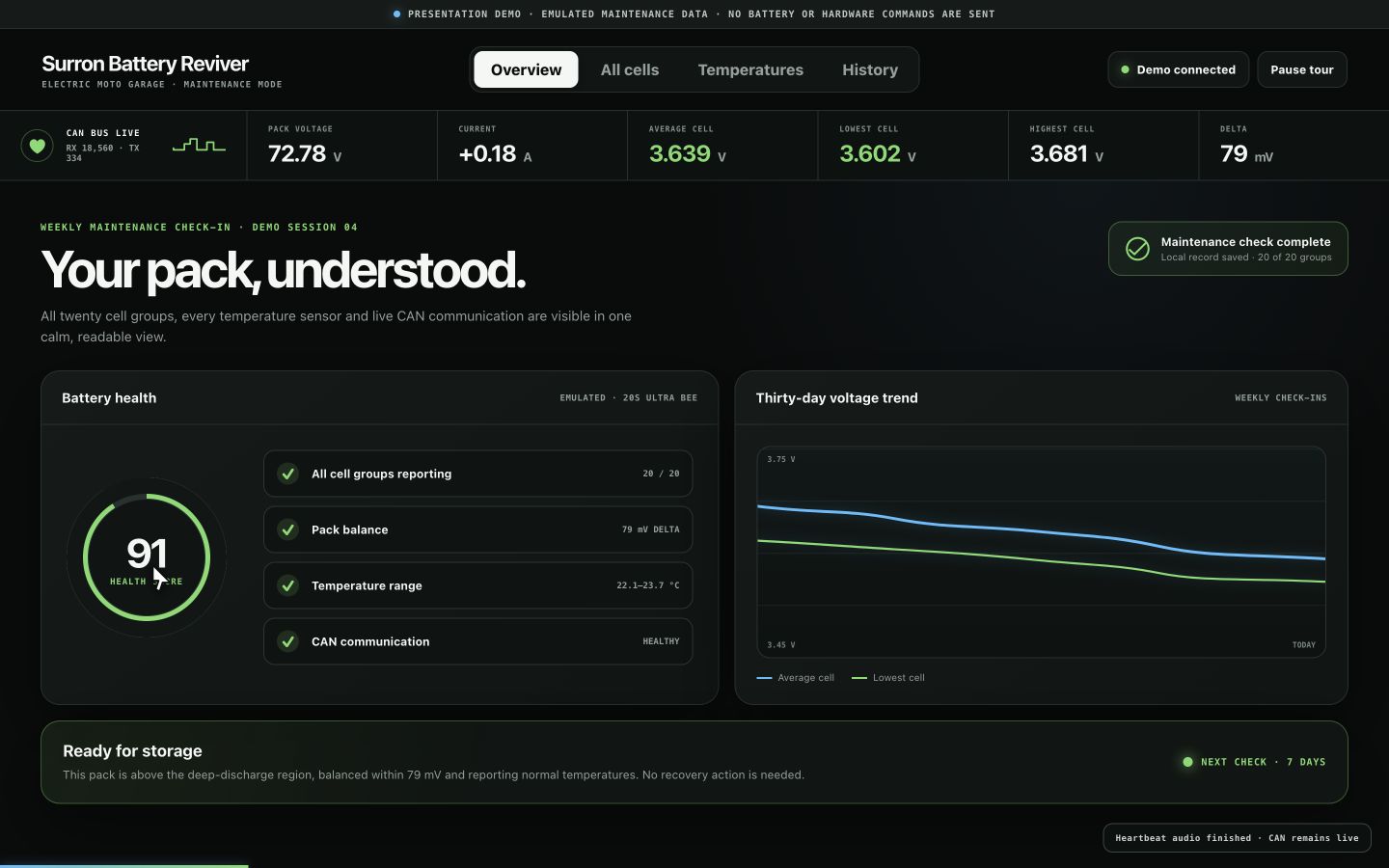Click the delta value 79 mV stat

(1246, 153)
